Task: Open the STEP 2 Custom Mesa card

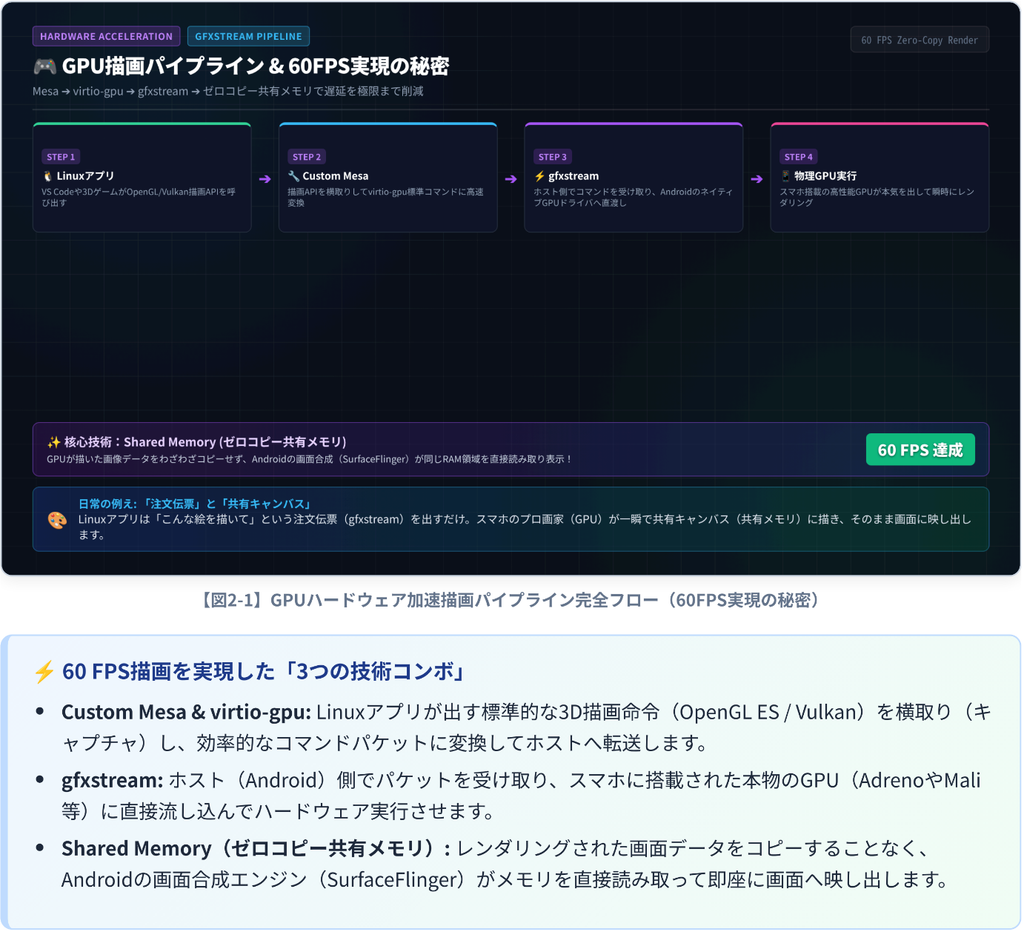Action: tap(388, 178)
